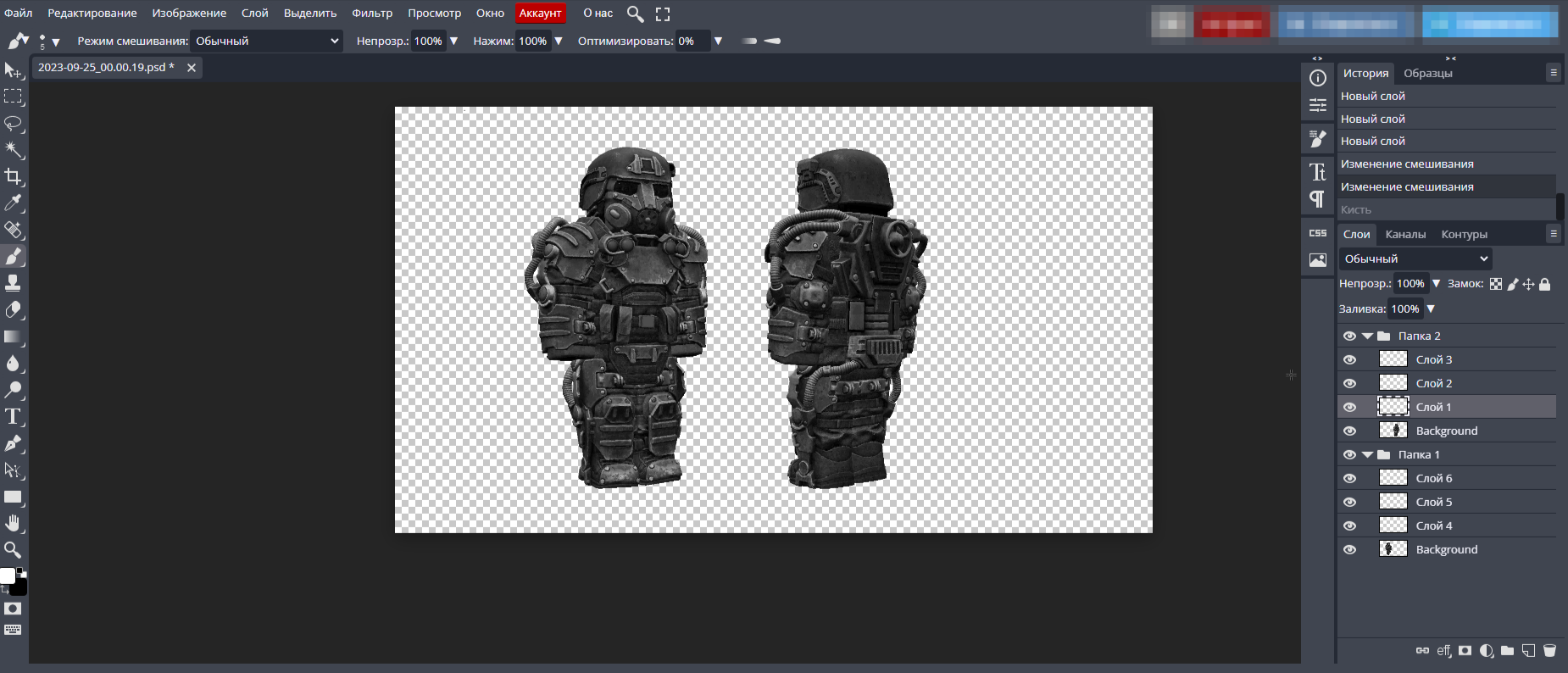Select the Zoom tool in the toolbar
The image size is (1568, 673).
[x=13, y=549]
